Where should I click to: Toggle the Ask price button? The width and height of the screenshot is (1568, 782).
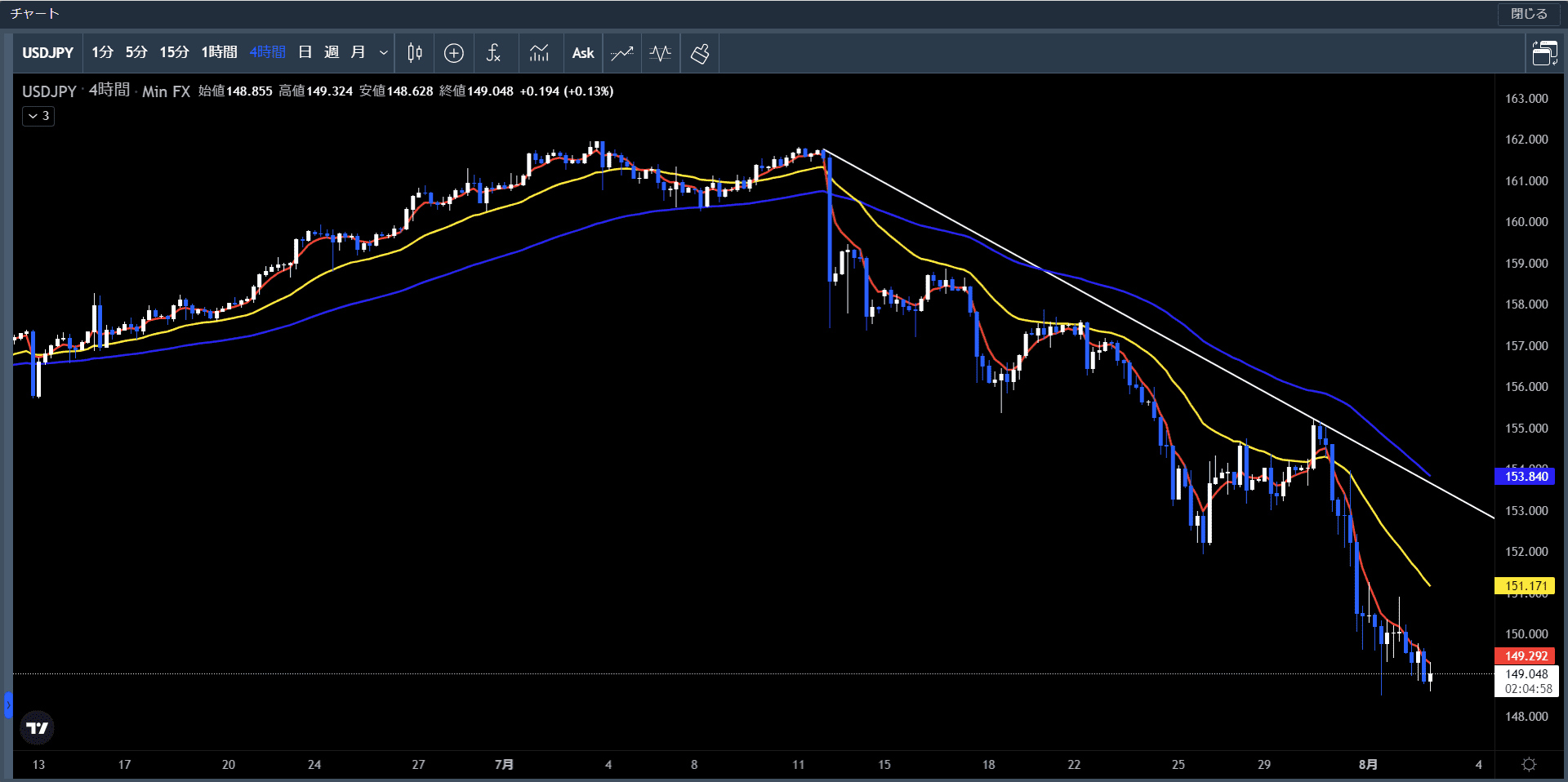(583, 53)
